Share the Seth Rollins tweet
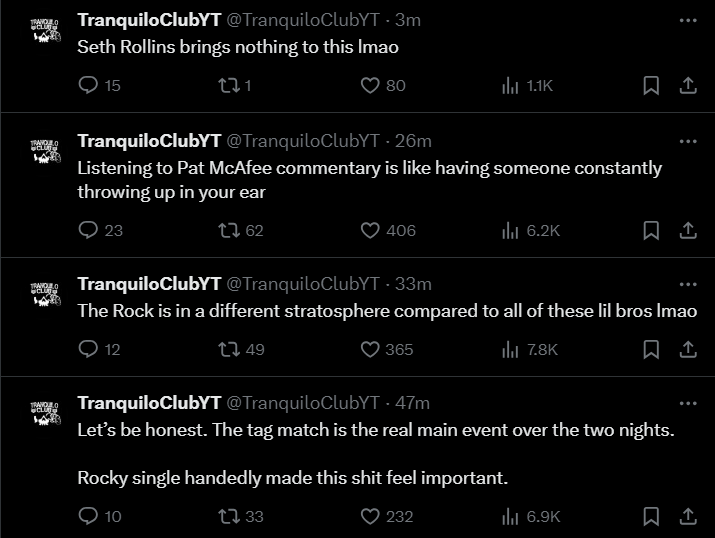 (688, 86)
